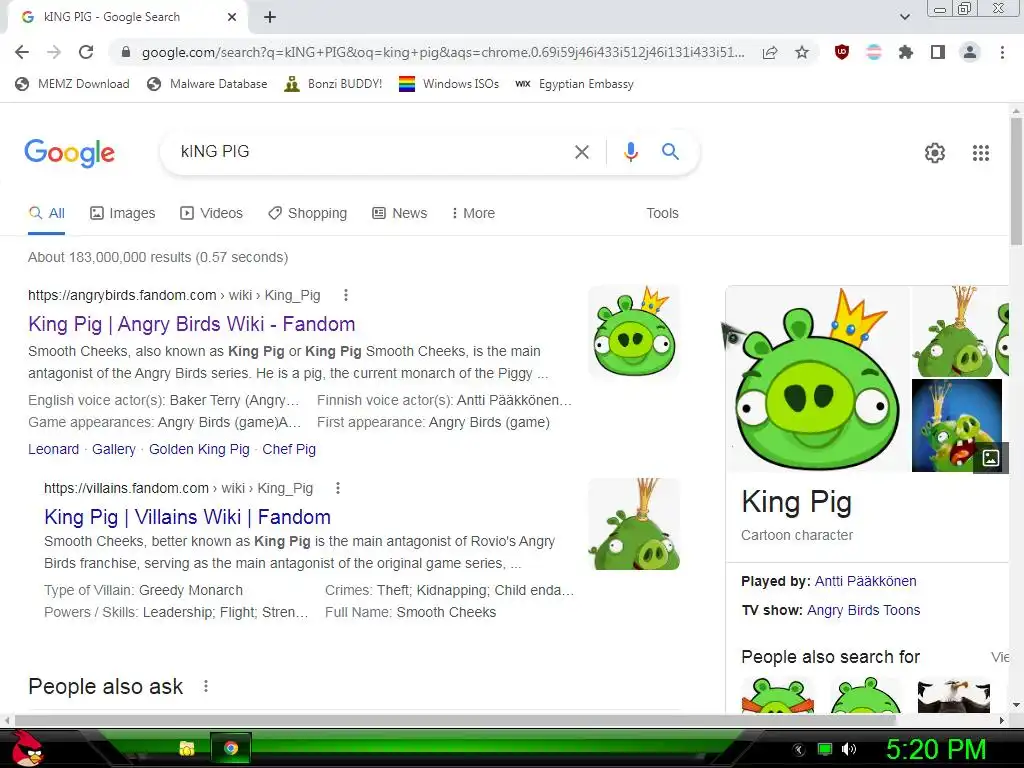Follow the Chef Pig sitelink
Screen dimensions: 1024x768
289,449
